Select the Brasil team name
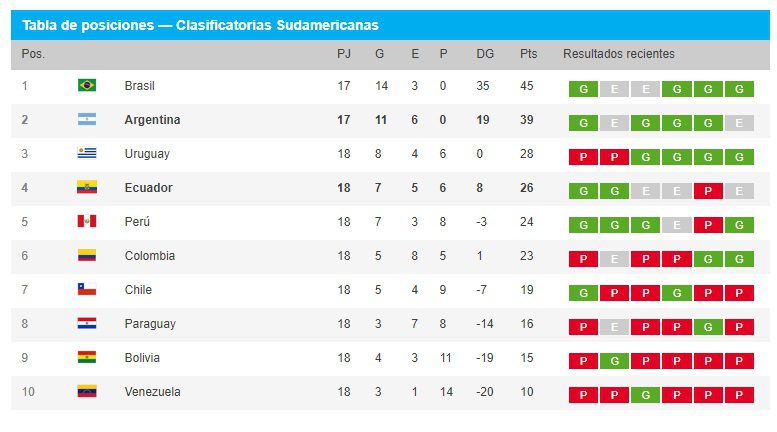This screenshot has width=777, height=432. (139, 86)
